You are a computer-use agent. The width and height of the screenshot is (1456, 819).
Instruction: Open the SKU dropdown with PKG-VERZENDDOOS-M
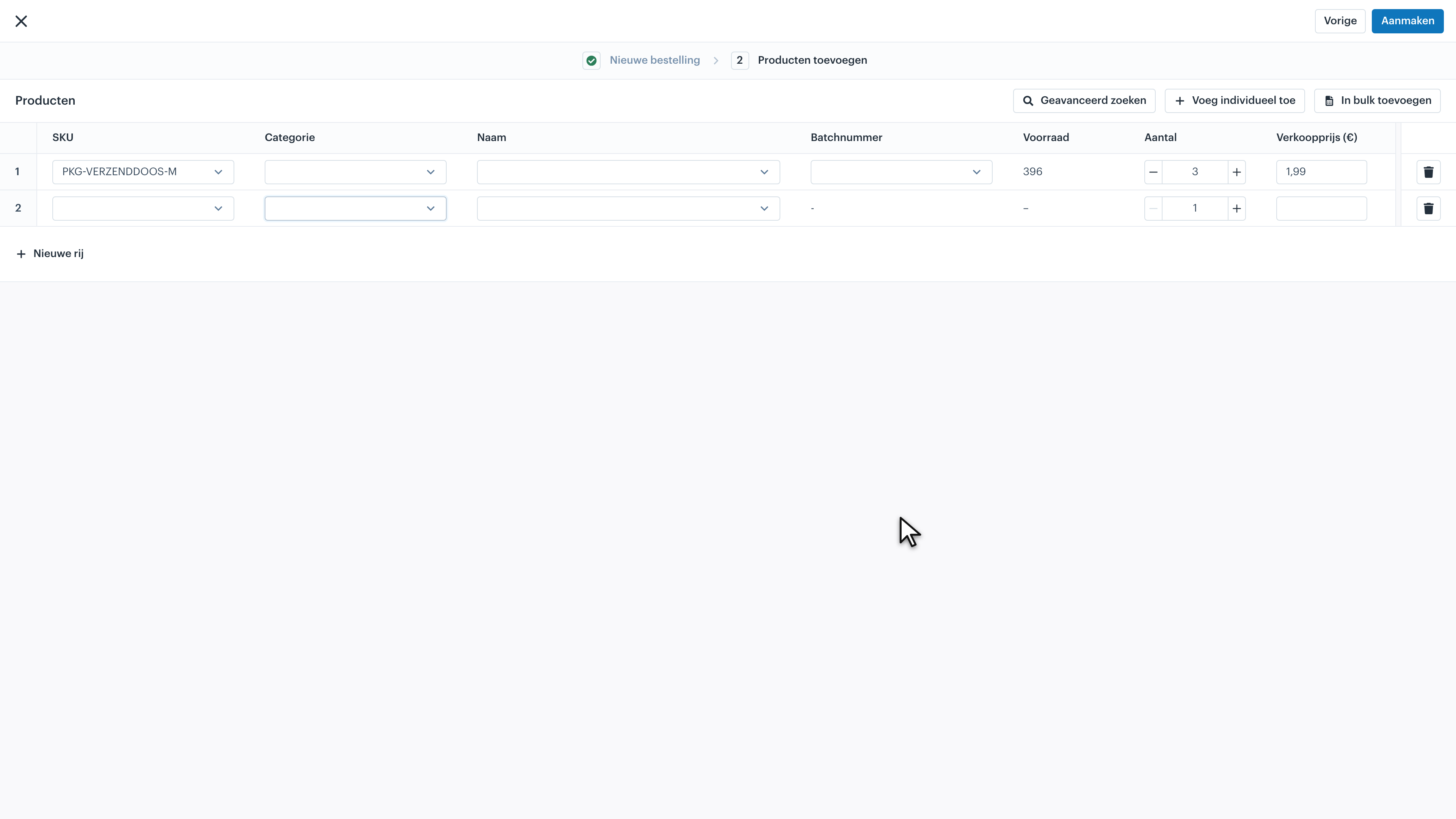coord(143,172)
